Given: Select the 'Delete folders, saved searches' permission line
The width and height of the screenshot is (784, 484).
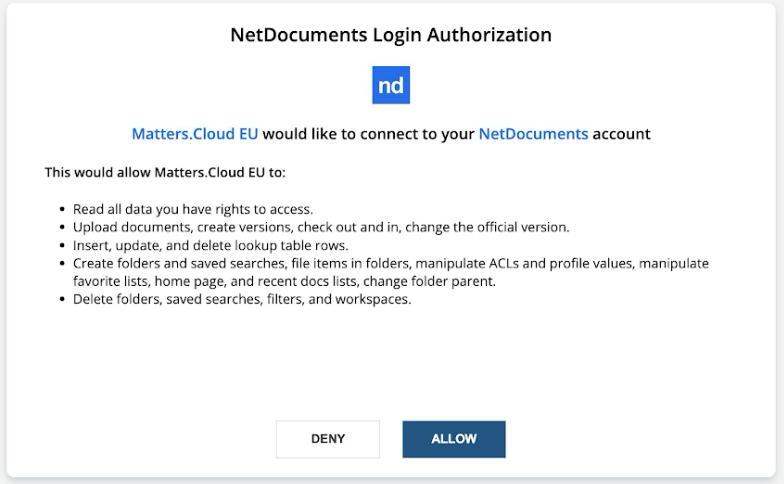Looking at the screenshot, I should pos(242,299).
